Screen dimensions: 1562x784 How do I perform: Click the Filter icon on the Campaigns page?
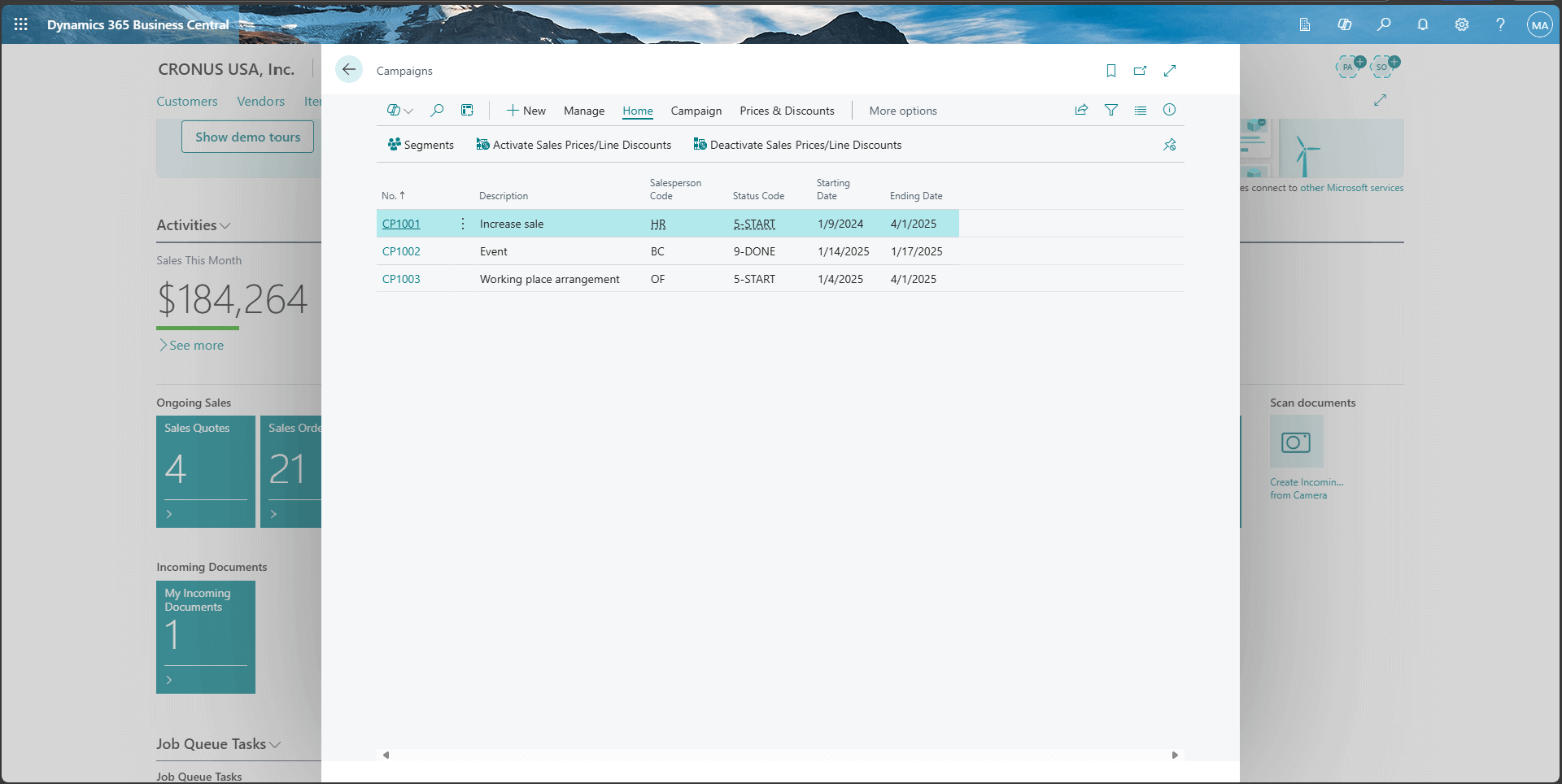point(1111,110)
